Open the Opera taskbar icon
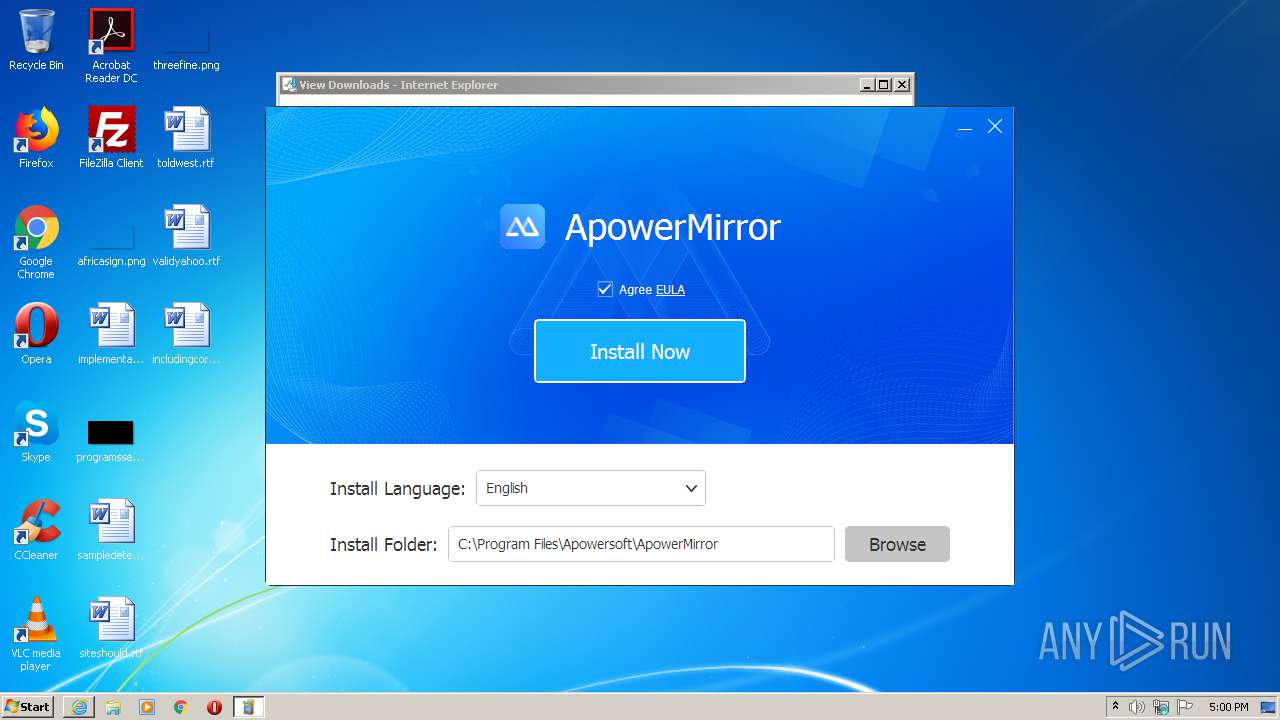 pyautogui.click(x=214, y=707)
